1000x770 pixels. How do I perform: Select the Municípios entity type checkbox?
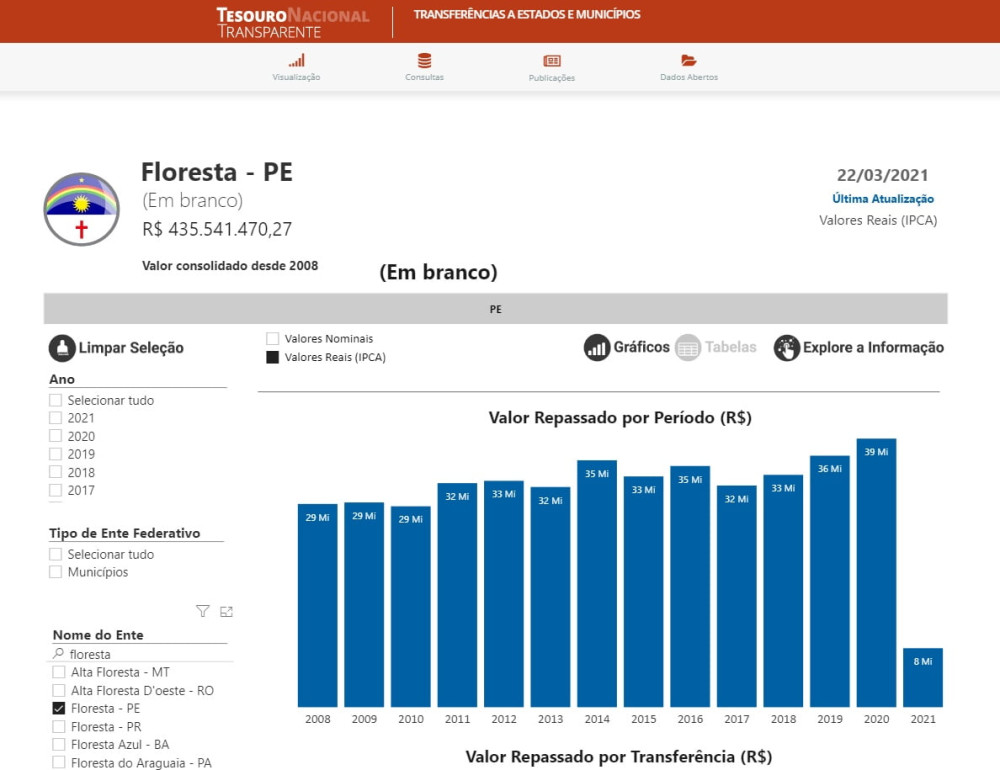[x=55, y=572]
